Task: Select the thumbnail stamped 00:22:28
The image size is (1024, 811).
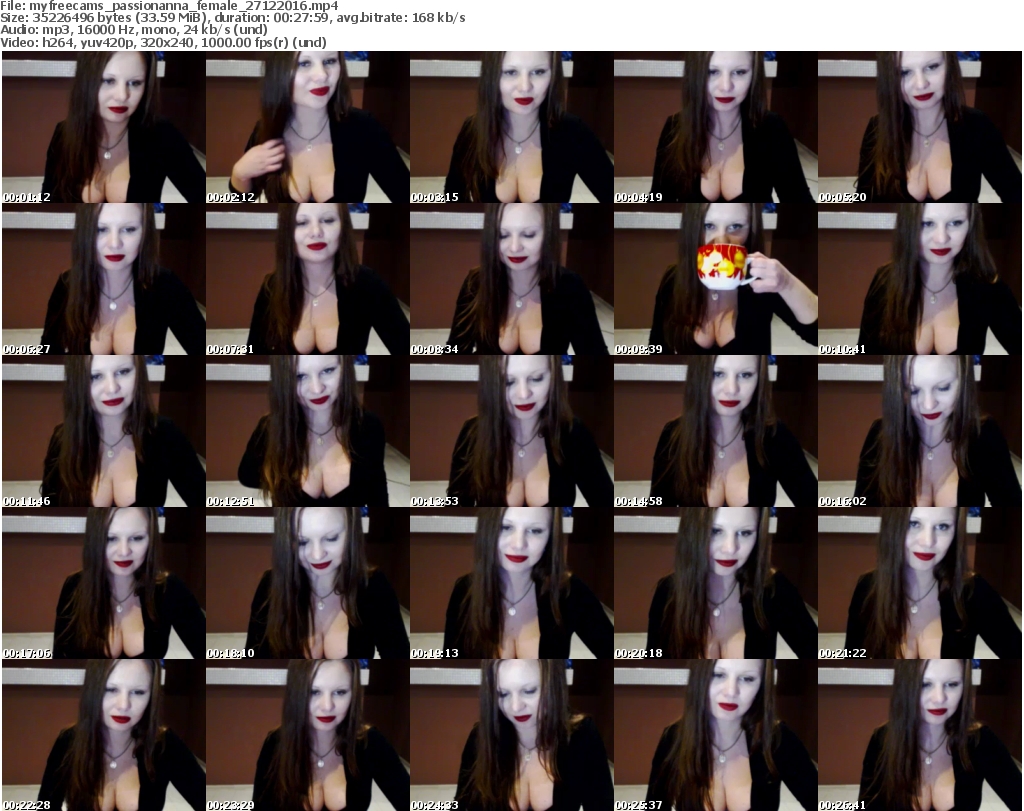Action: [x=103, y=735]
